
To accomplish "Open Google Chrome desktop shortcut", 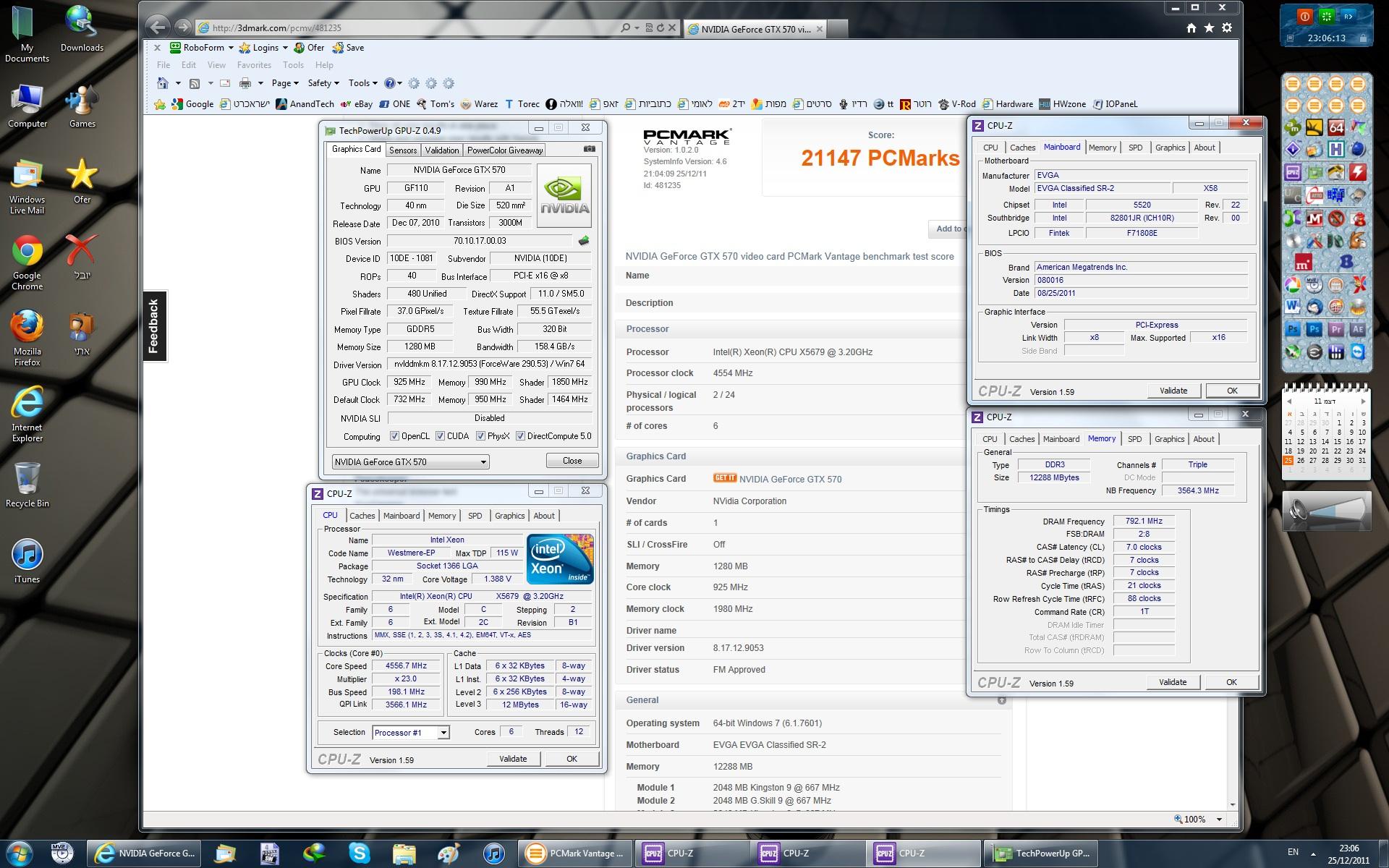I will coord(27,263).
